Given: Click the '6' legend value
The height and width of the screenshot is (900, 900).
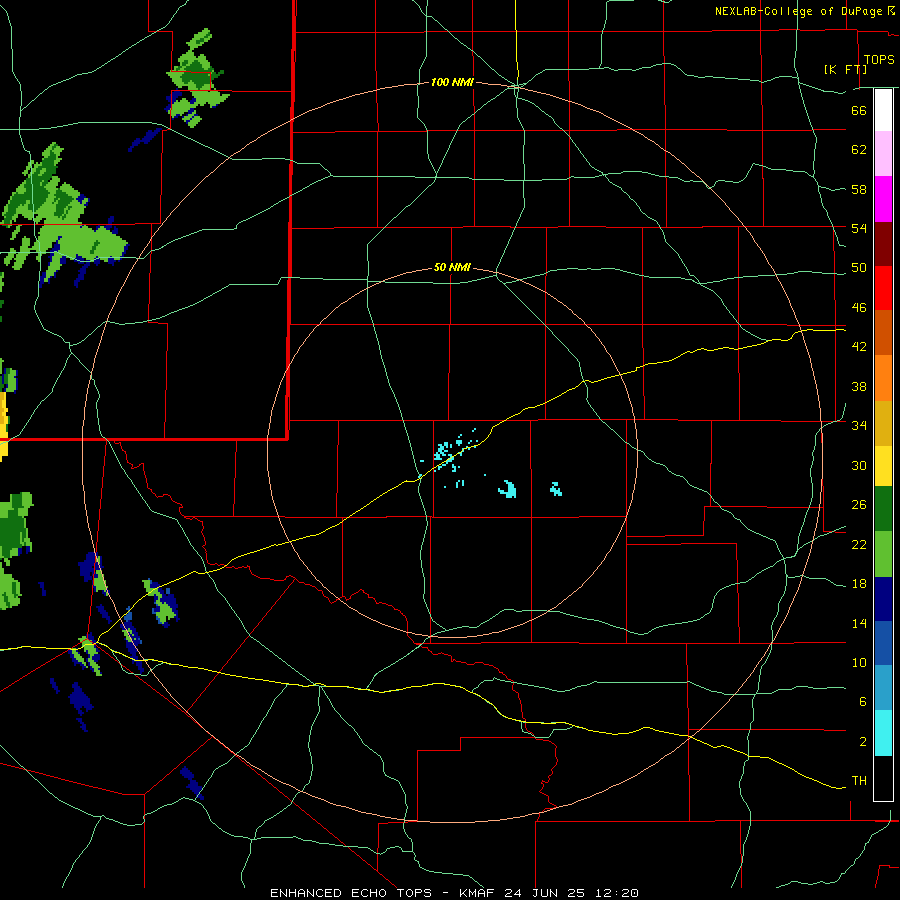Looking at the screenshot, I should click(x=863, y=702).
